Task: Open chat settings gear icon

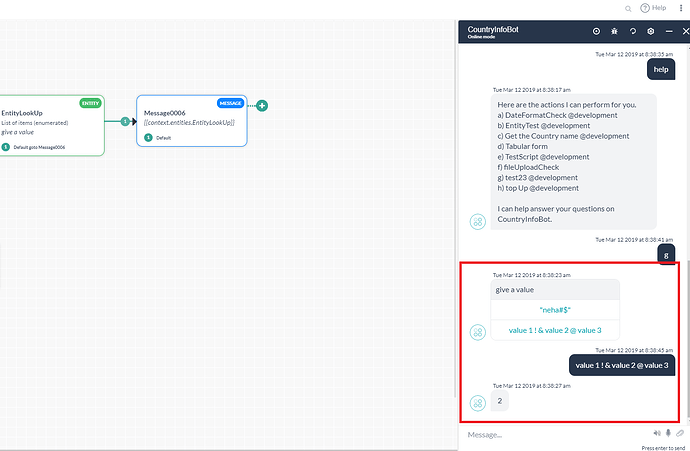Action: 651,32
